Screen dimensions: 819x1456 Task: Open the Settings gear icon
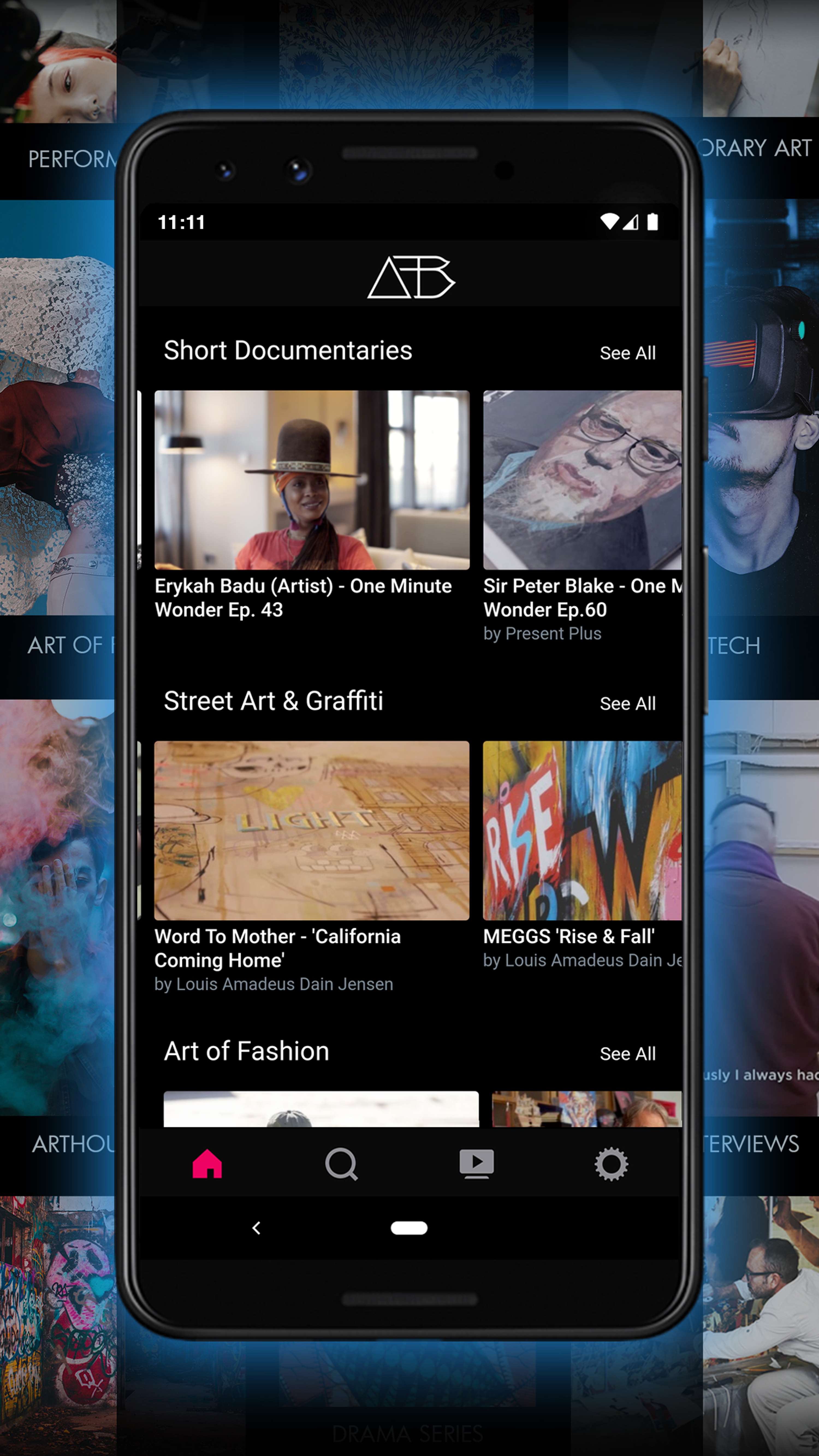click(611, 1164)
